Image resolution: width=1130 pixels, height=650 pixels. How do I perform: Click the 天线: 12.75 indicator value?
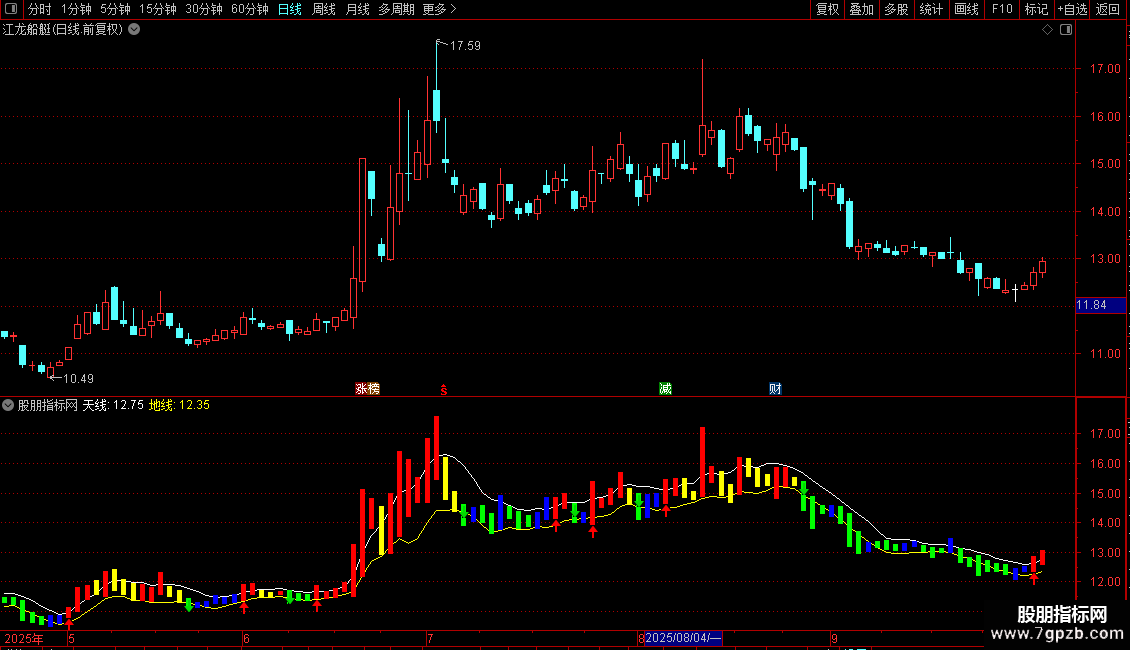tap(113, 405)
